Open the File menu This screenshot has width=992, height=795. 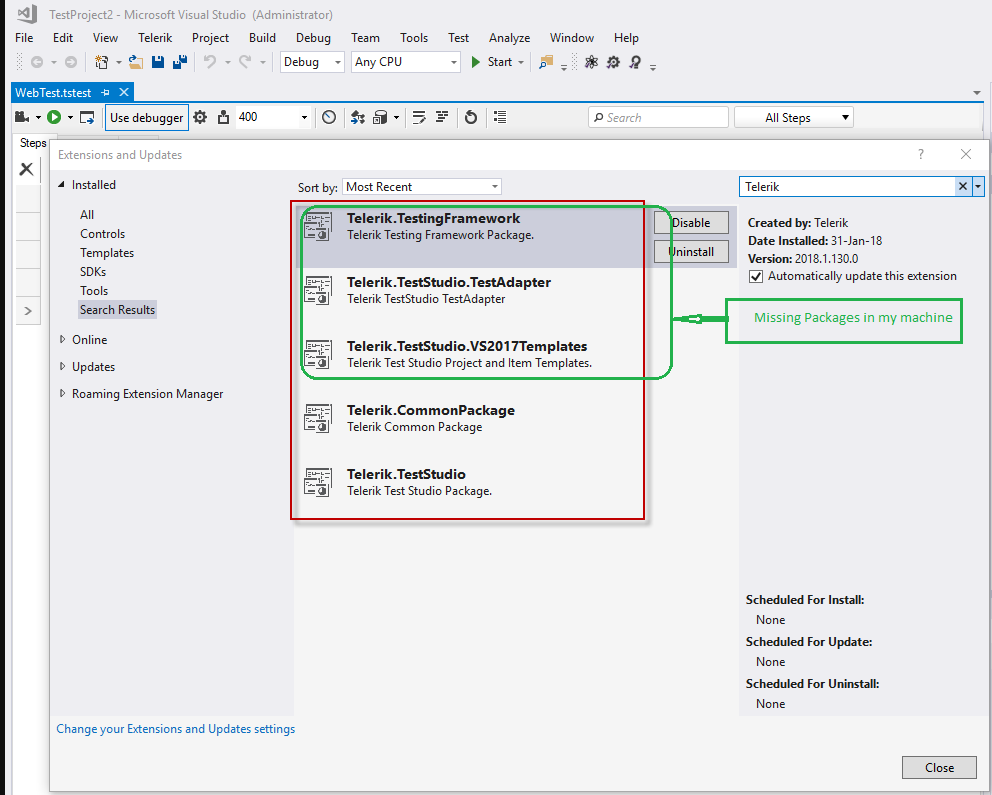[x=24, y=38]
